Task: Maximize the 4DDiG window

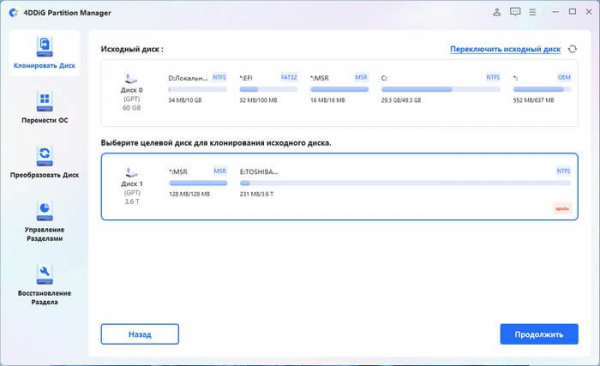Action: [572, 12]
